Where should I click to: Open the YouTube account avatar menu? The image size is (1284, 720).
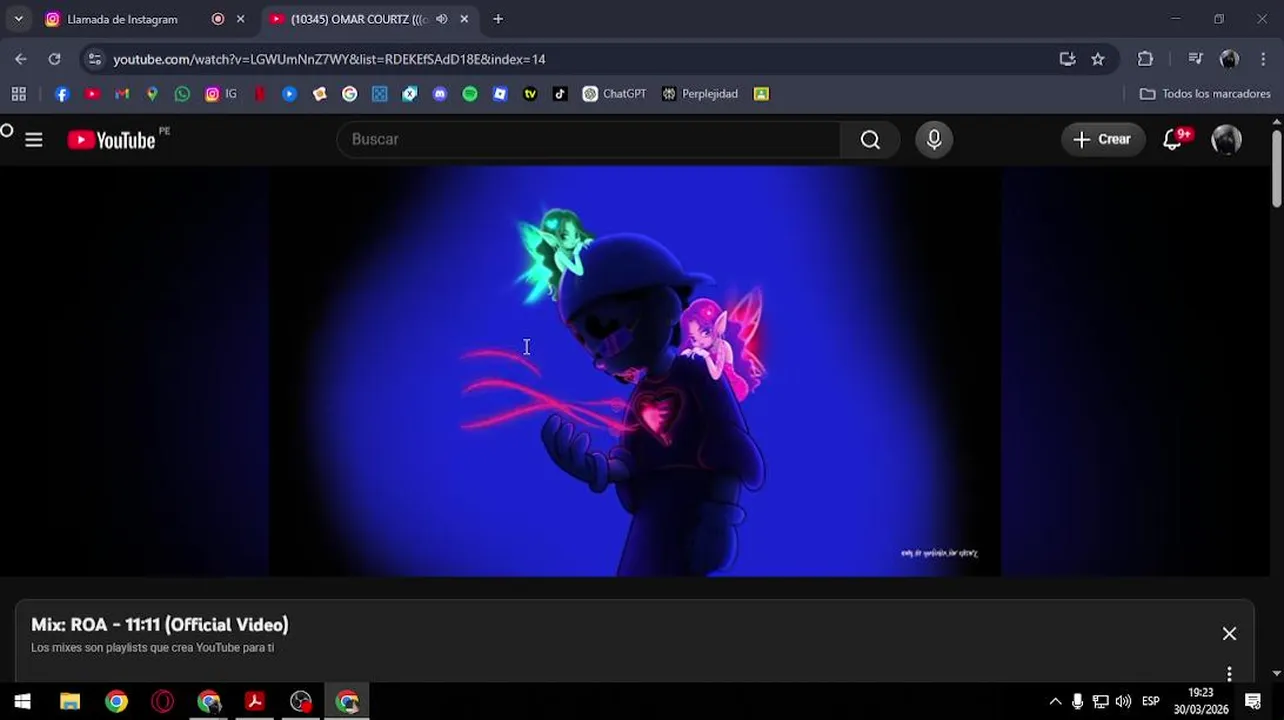[x=1226, y=140]
